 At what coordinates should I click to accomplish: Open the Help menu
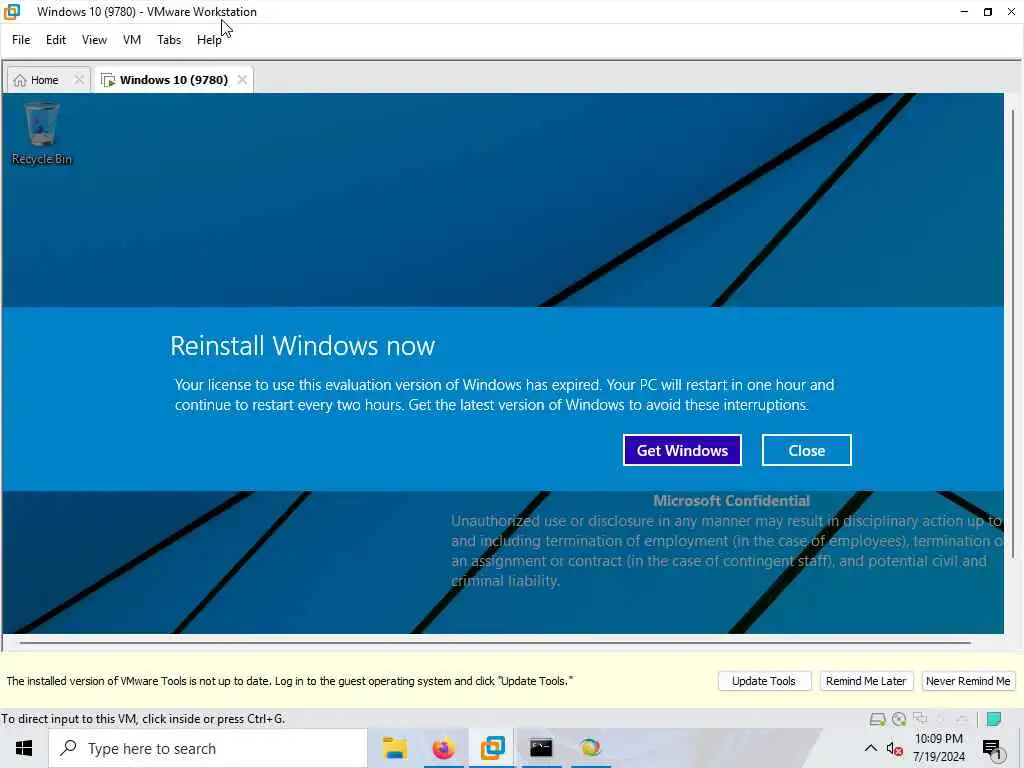pos(209,40)
